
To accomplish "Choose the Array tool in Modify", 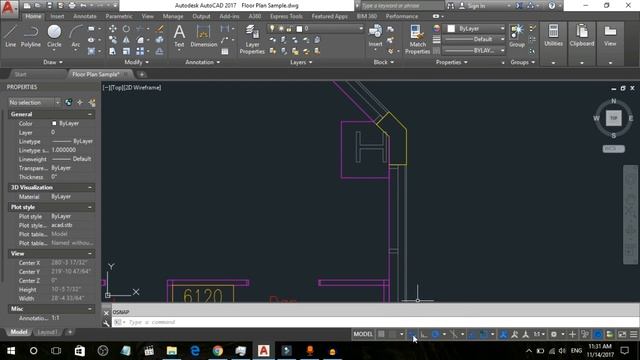I will [140, 51].
